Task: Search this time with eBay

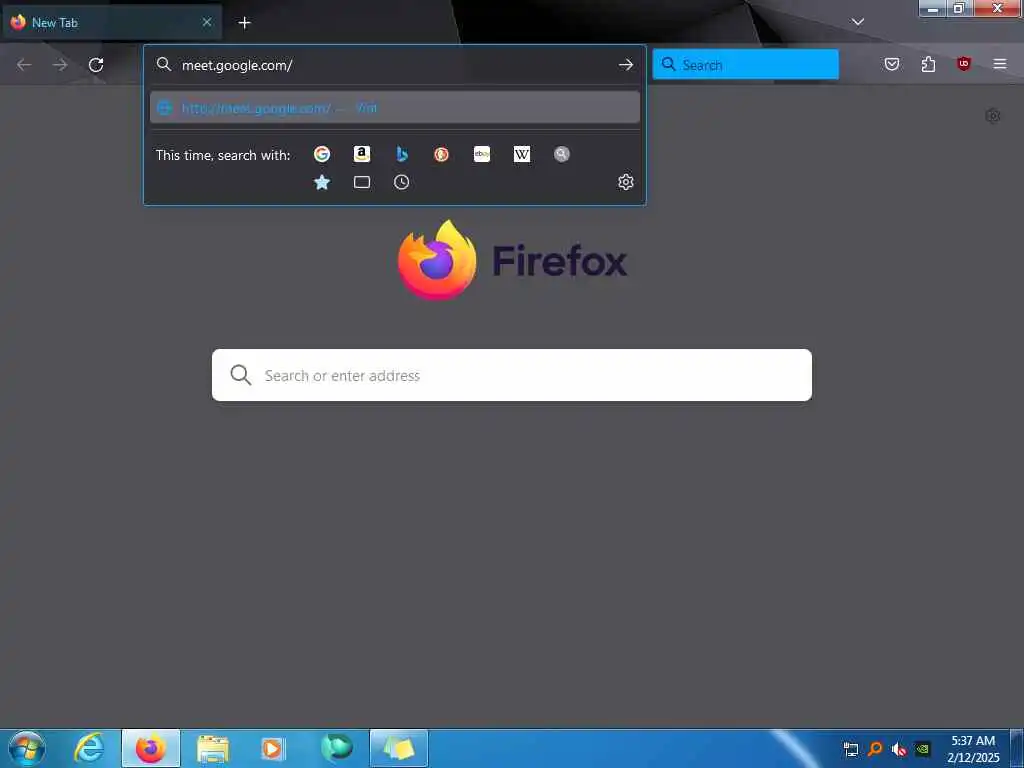Action: click(482, 154)
